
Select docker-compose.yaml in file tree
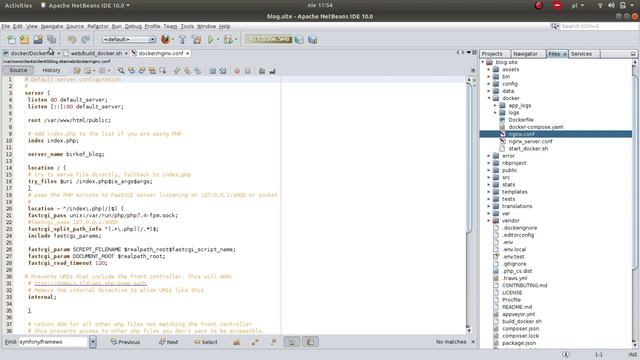coord(536,127)
